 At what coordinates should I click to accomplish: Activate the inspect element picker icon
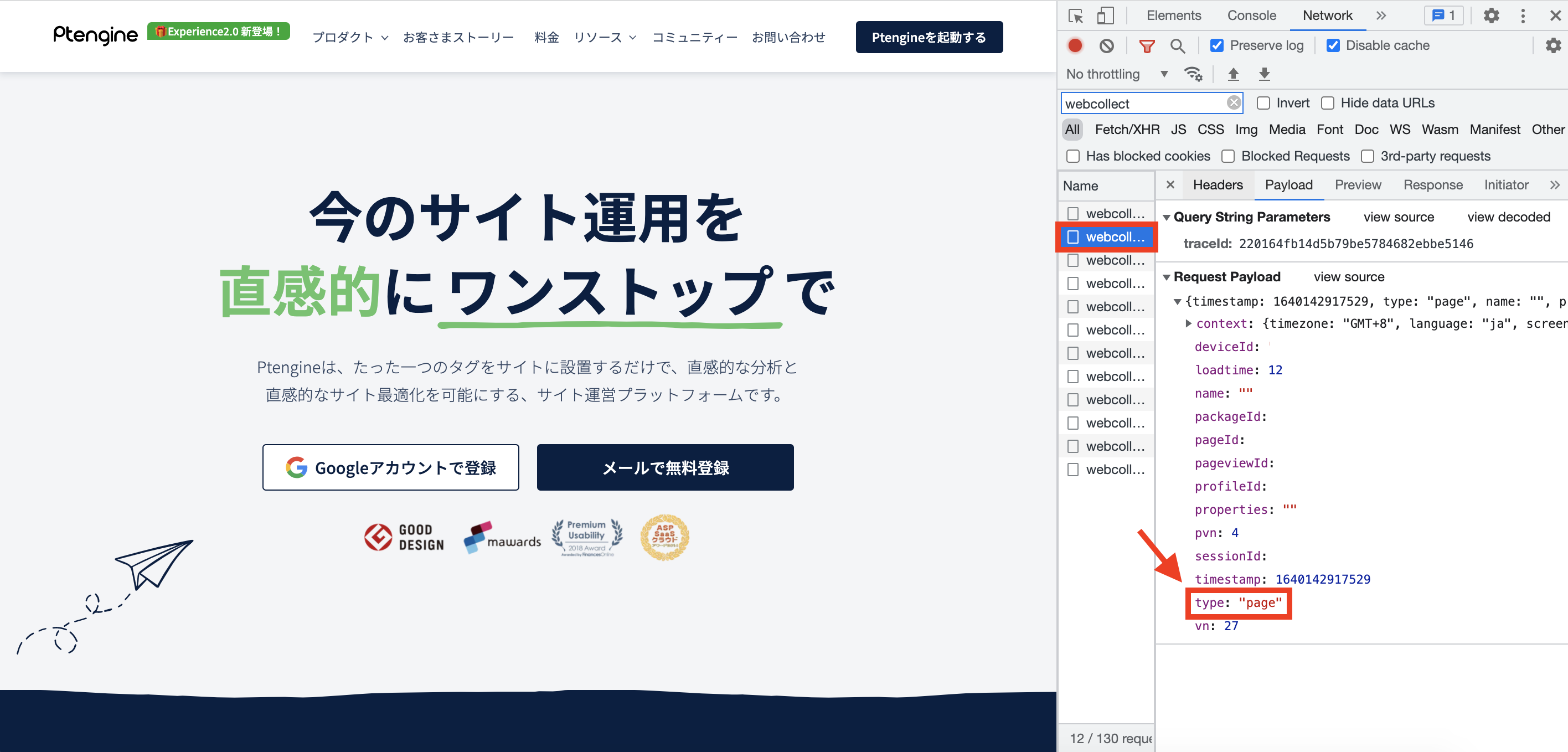click(1076, 16)
